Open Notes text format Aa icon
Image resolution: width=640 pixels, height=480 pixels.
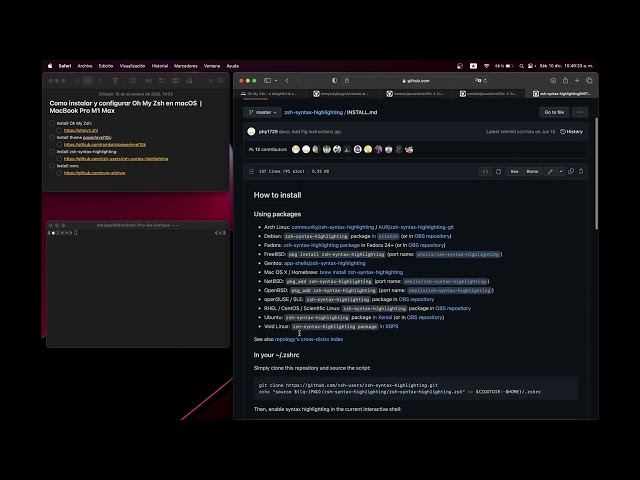click(x=149, y=80)
